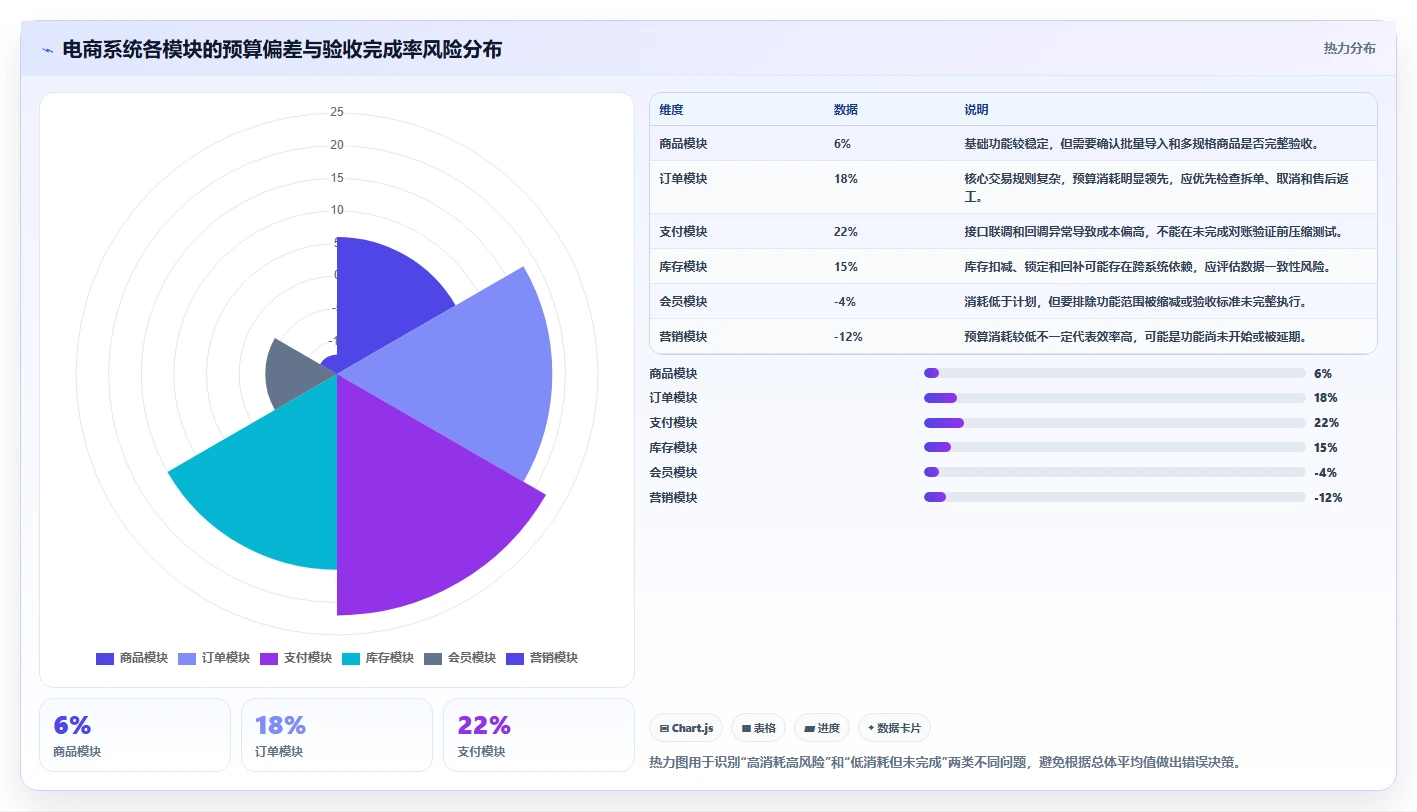Click the description starting 库存扣减、锁定和回补

(1147, 267)
